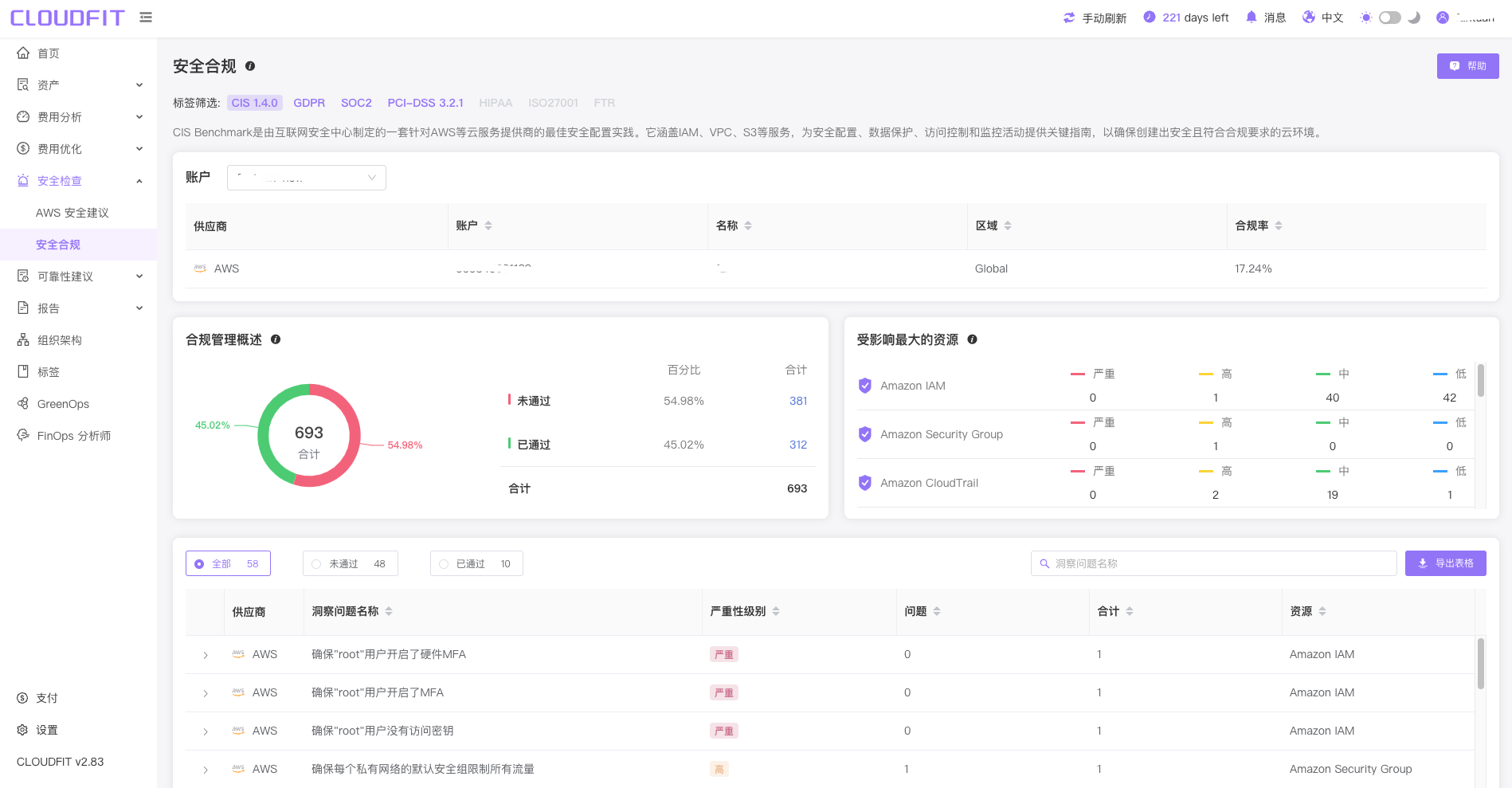Viewport: 1512px width, 788px height.
Task: Click the manual refresh icon
Action: [1069, 18]
